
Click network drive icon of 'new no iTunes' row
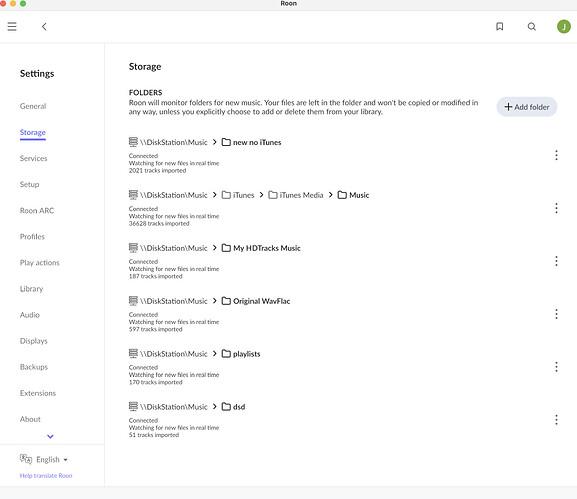click(133, 142)
